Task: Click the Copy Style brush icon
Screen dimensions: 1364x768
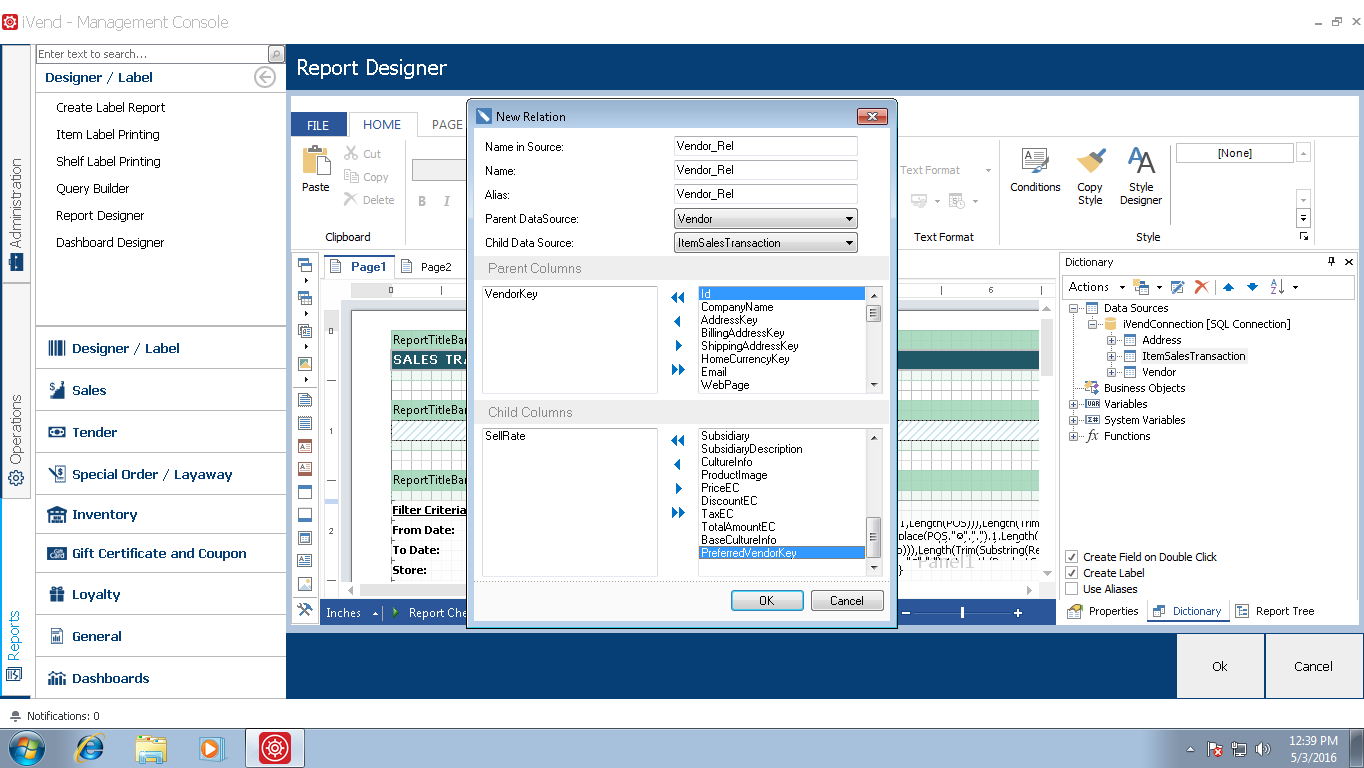Action: click(1090, 162)
